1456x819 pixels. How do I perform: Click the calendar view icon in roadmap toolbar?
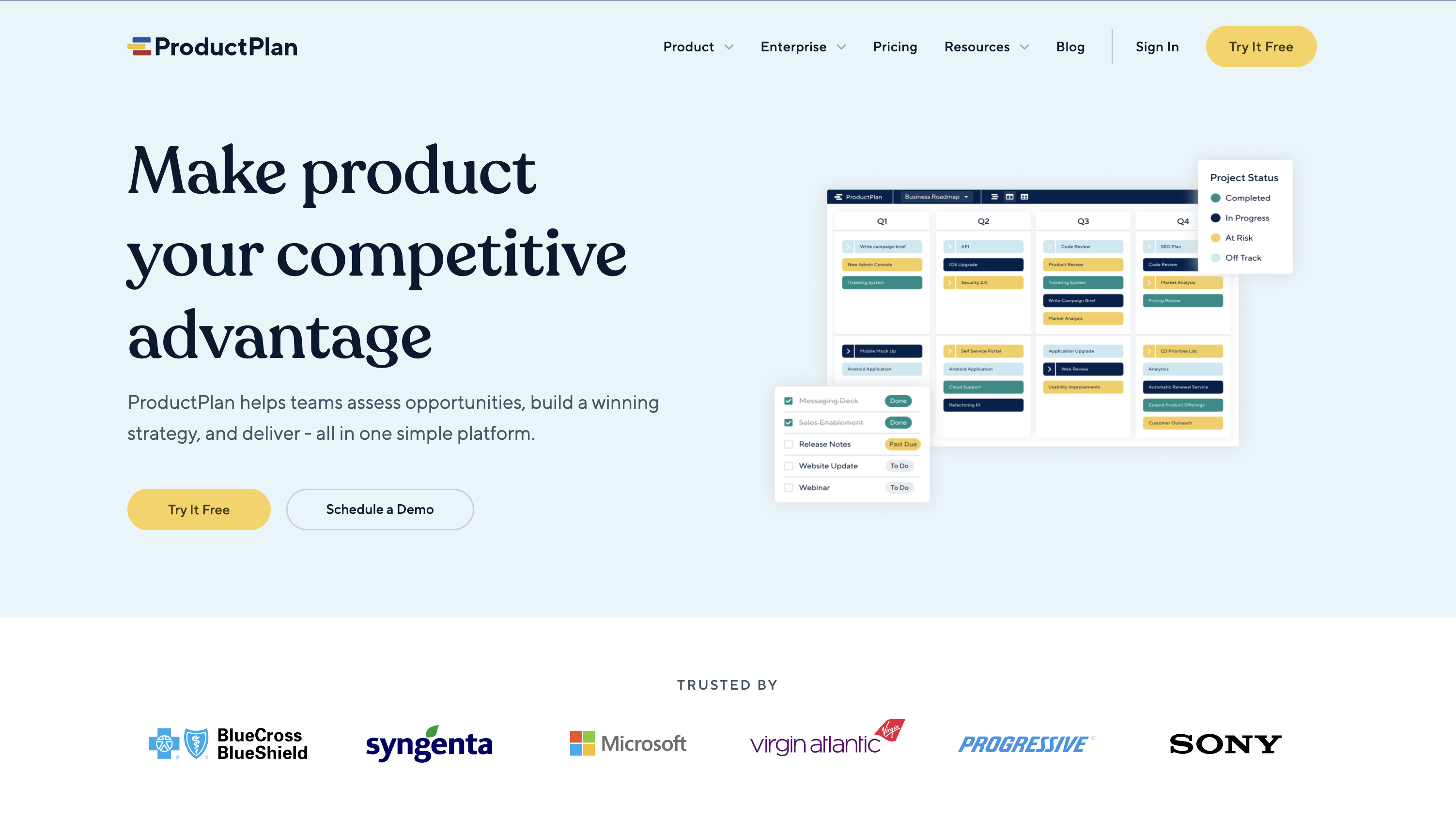(x=1009, y=196)
